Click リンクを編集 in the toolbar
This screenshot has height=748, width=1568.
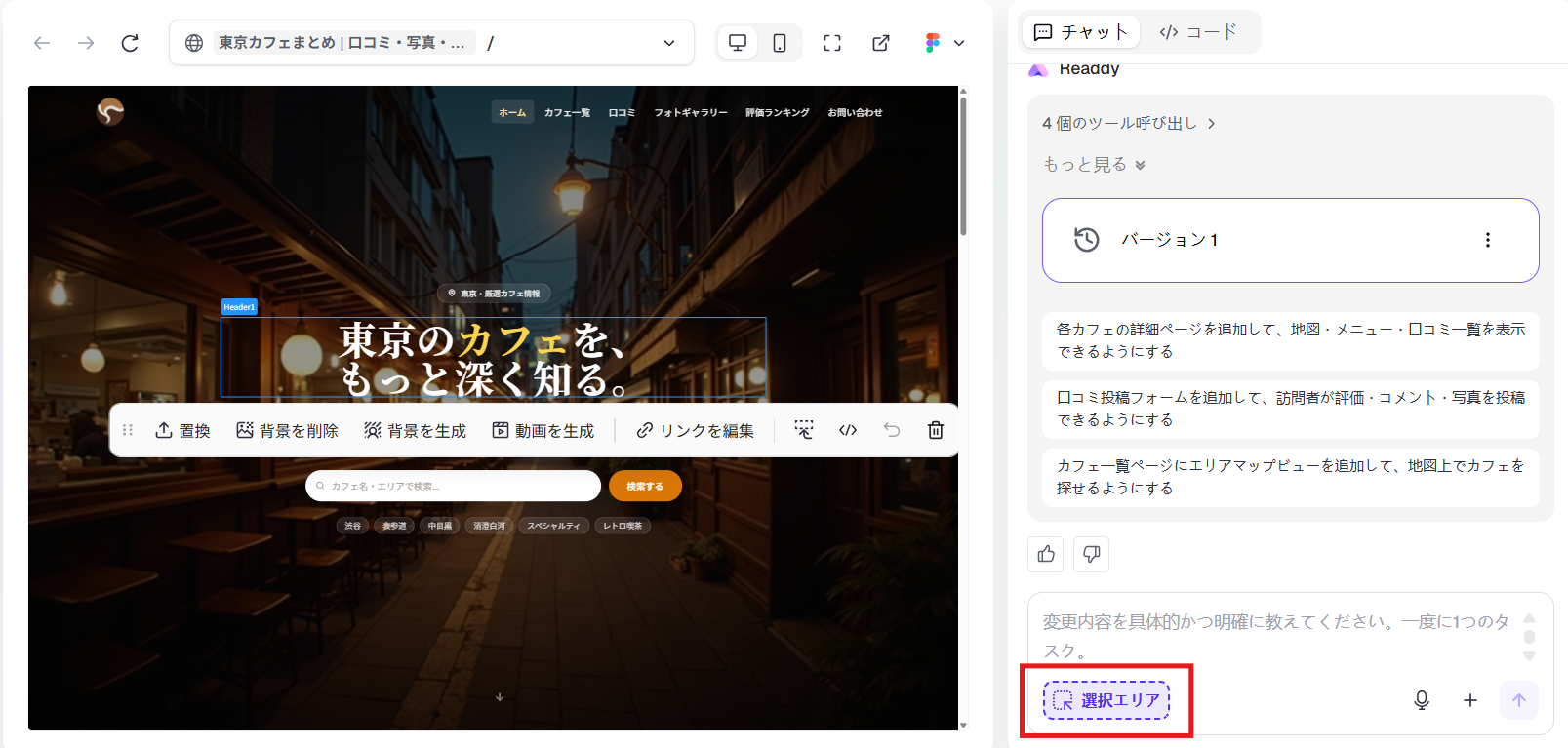(x=695, y=430)
